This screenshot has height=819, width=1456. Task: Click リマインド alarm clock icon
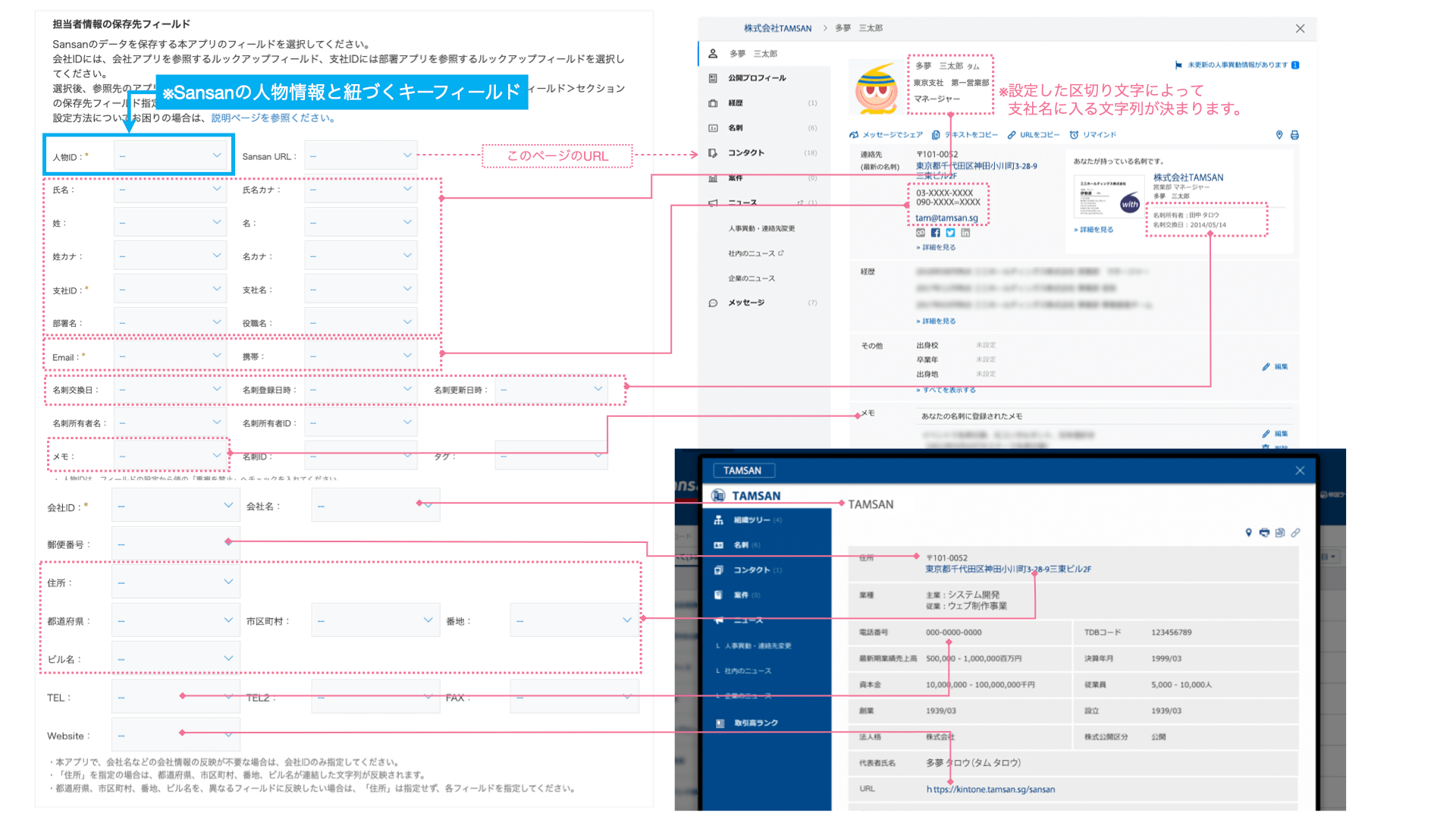coord(1074,135)
